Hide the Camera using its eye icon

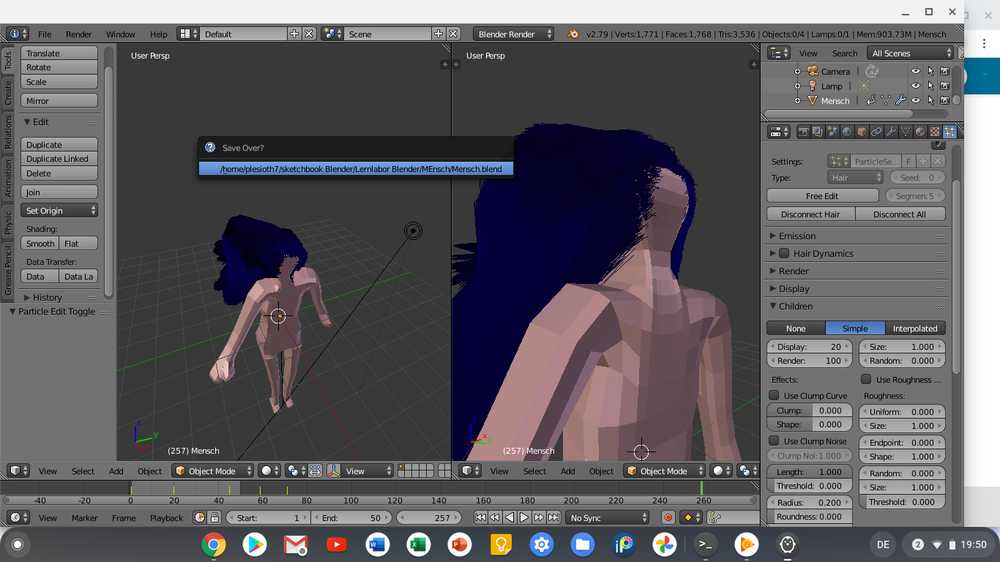coord(914,72)
